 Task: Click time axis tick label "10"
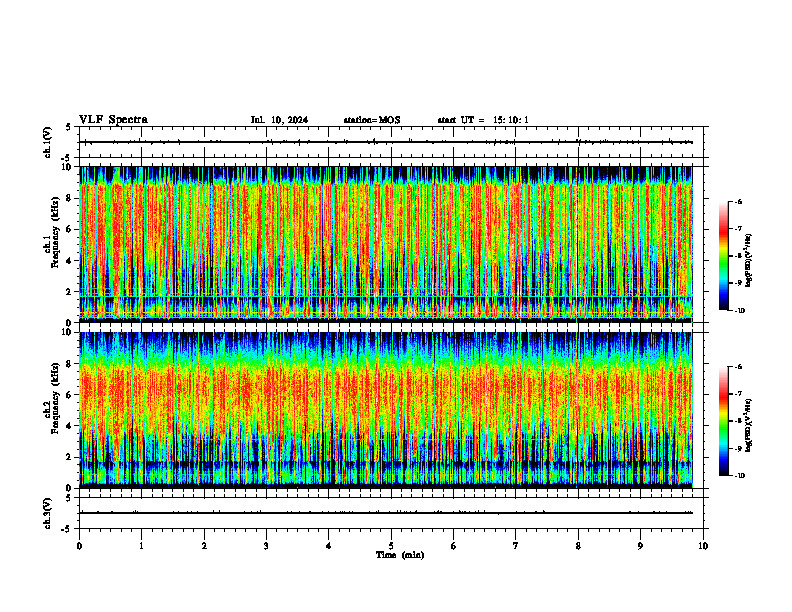click(x=703, y=546)
